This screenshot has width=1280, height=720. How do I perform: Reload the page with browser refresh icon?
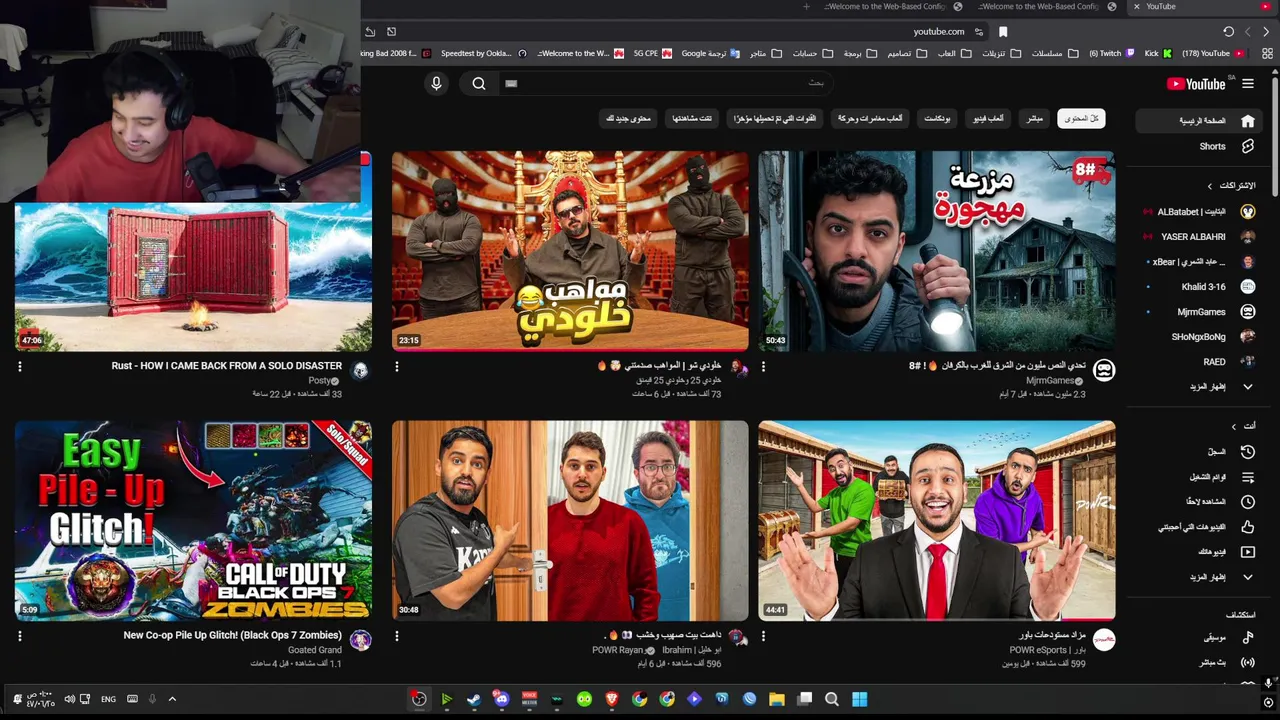pyautogui.click(x=1229, y=32)
